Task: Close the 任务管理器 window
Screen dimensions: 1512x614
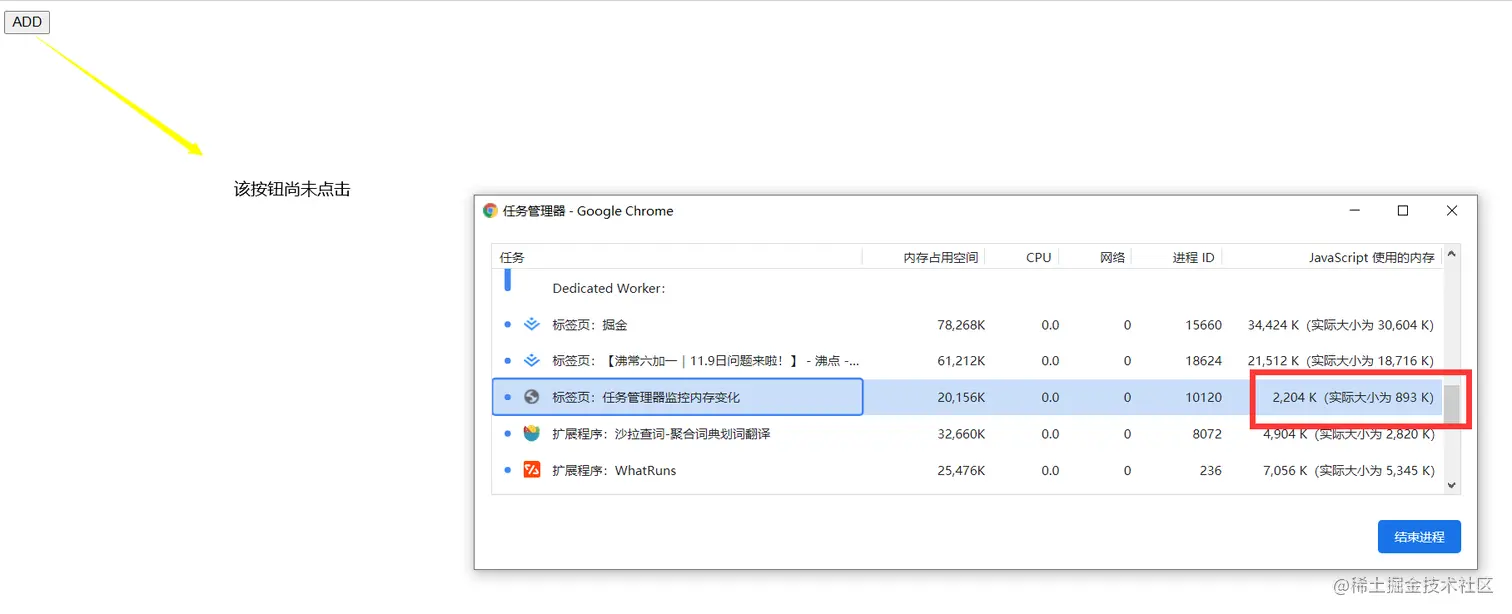Action: click(x=1452, y=211)
